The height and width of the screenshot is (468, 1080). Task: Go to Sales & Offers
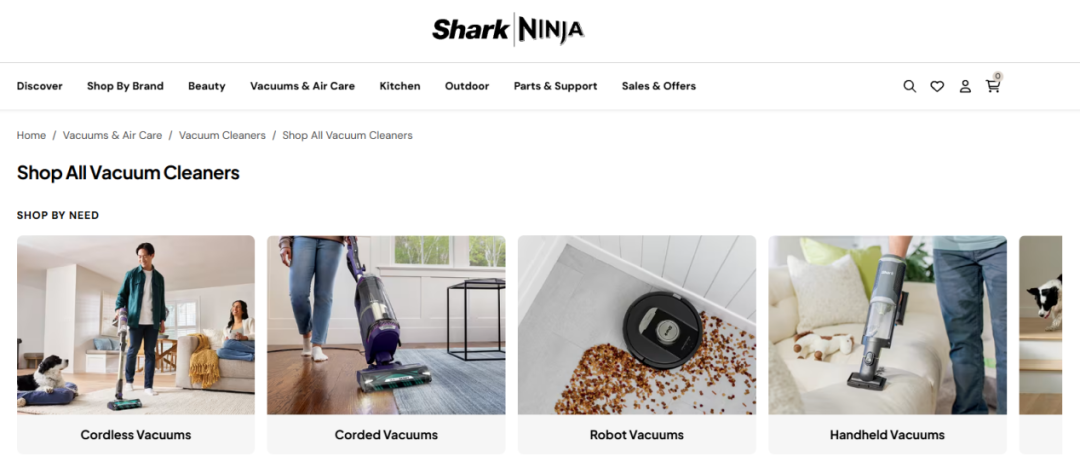658,86
